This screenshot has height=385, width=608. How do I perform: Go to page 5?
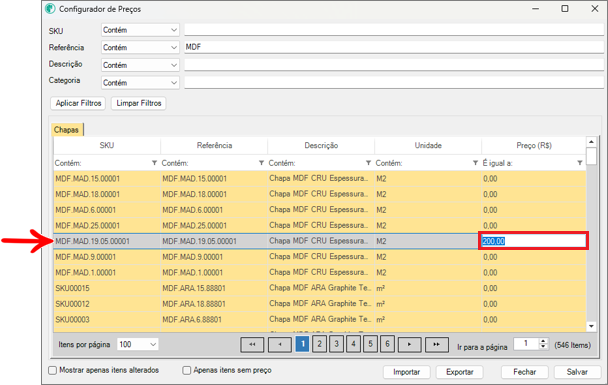pos(370,344)
